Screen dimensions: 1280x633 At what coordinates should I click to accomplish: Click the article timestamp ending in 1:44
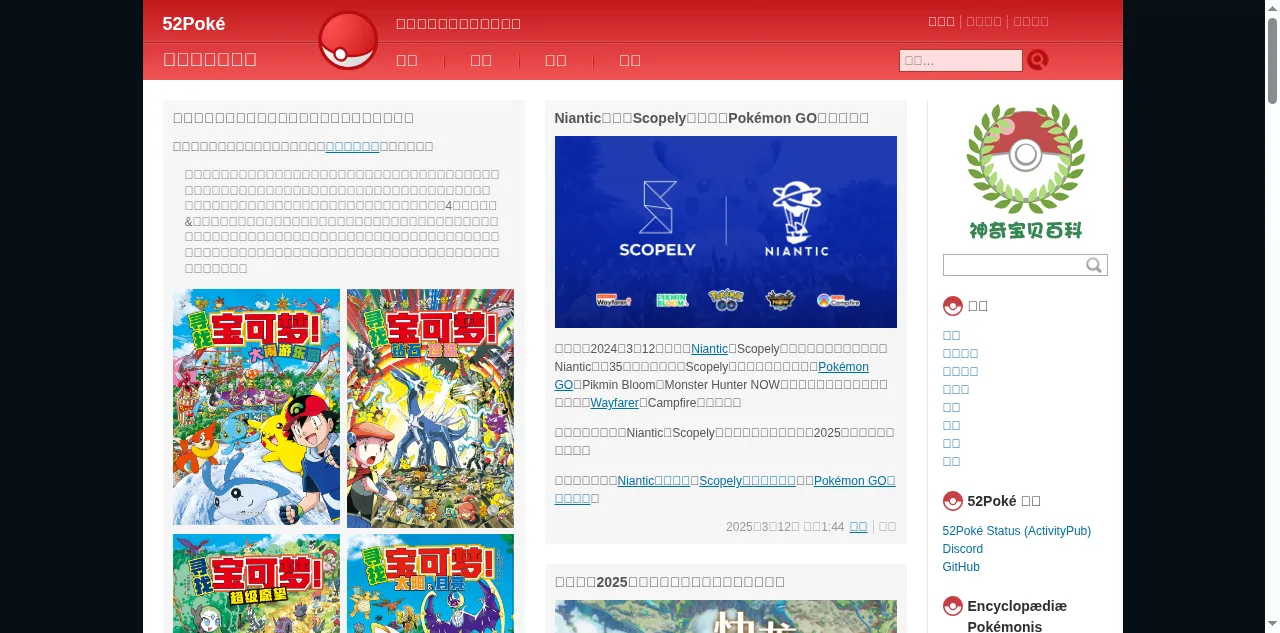coord(785,527)
